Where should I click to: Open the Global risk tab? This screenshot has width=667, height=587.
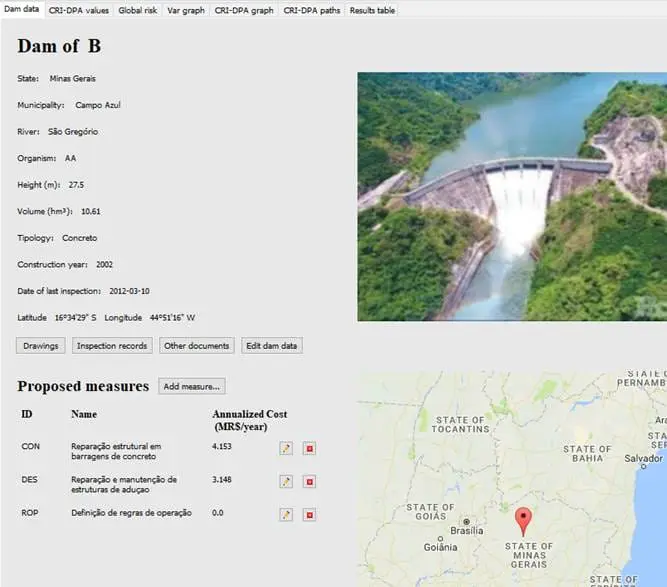tap(137, 9)
